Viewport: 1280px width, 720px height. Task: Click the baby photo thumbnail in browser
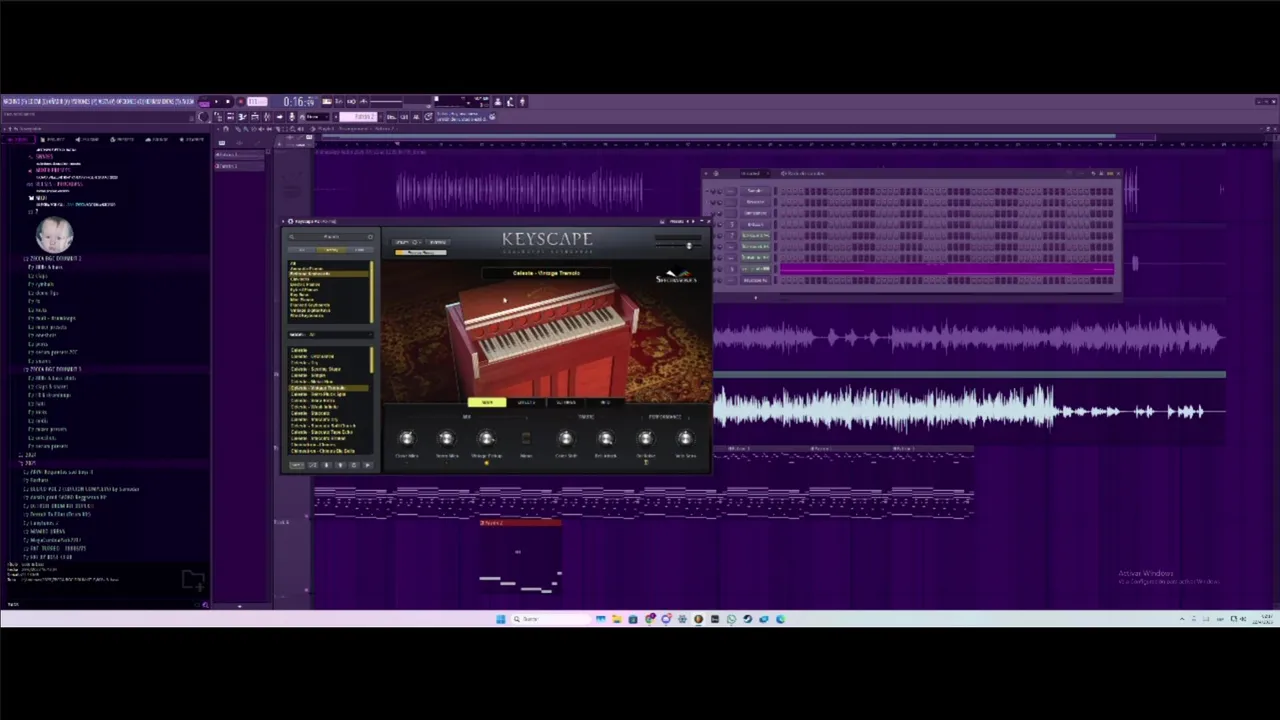pyautogui.click(x=54, y=235)
